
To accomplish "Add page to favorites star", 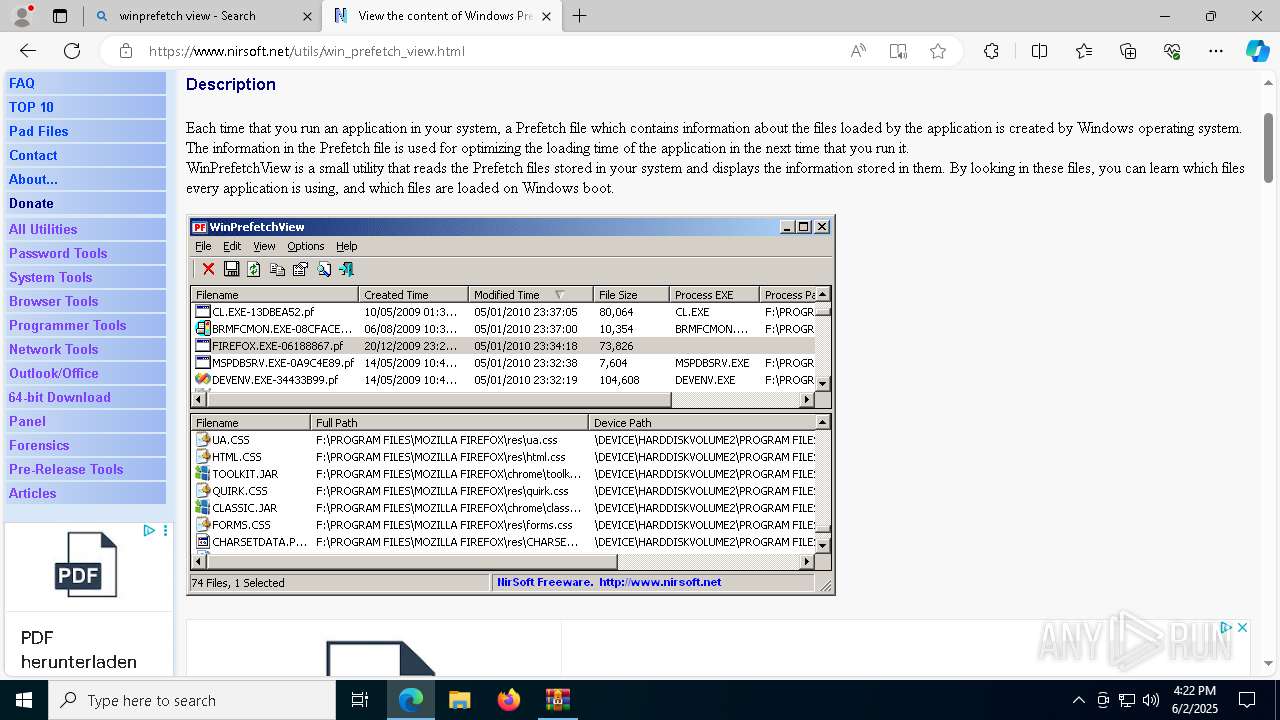I will click(x=938, y=51).
